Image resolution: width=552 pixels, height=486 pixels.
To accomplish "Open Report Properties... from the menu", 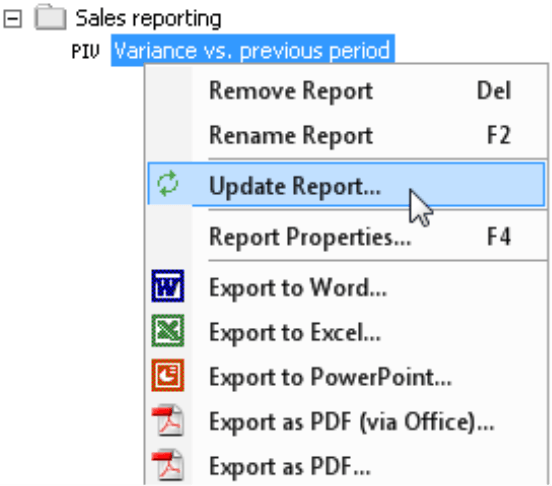I will 346,236.
